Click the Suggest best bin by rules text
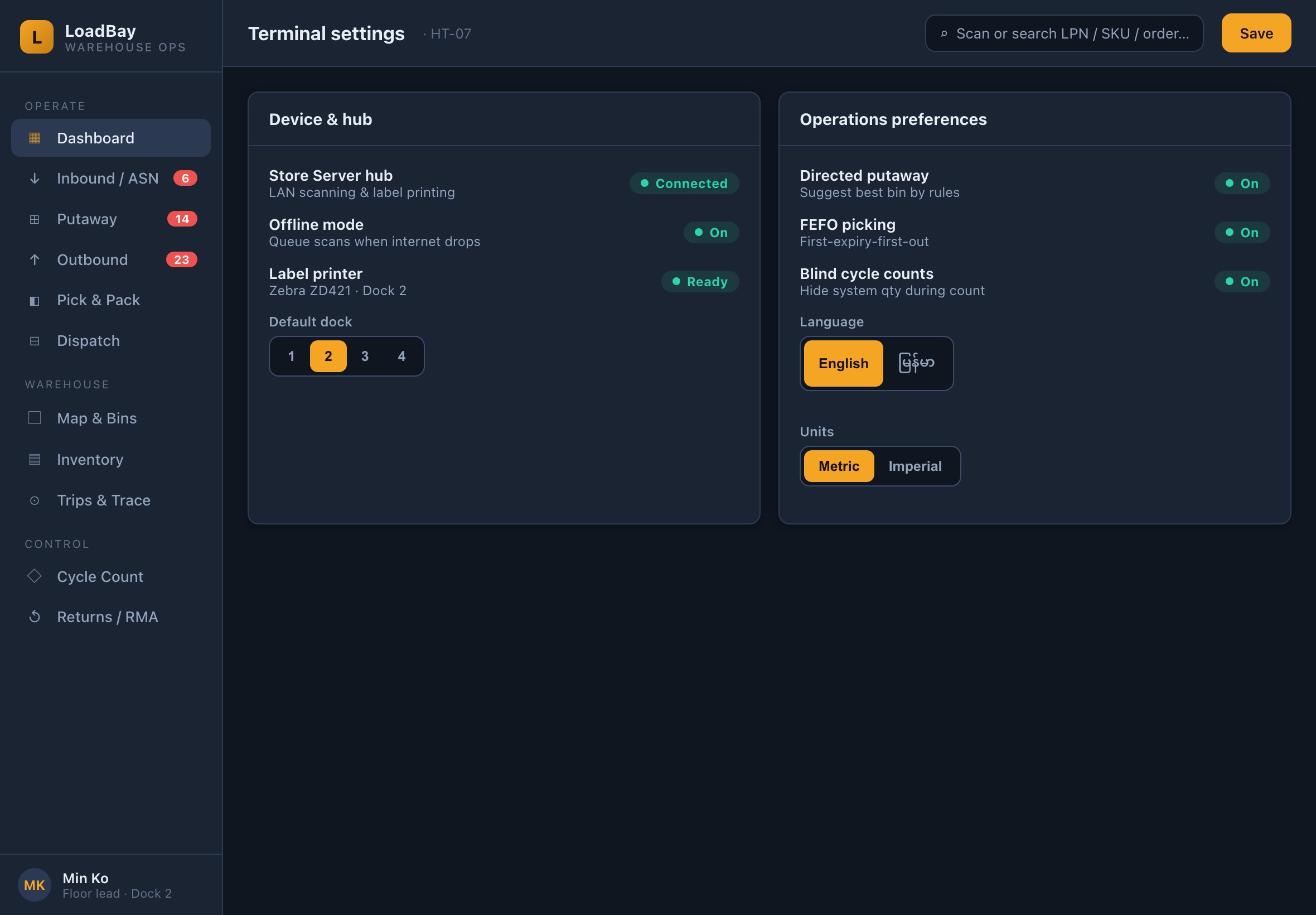 (x=879, y=192)
